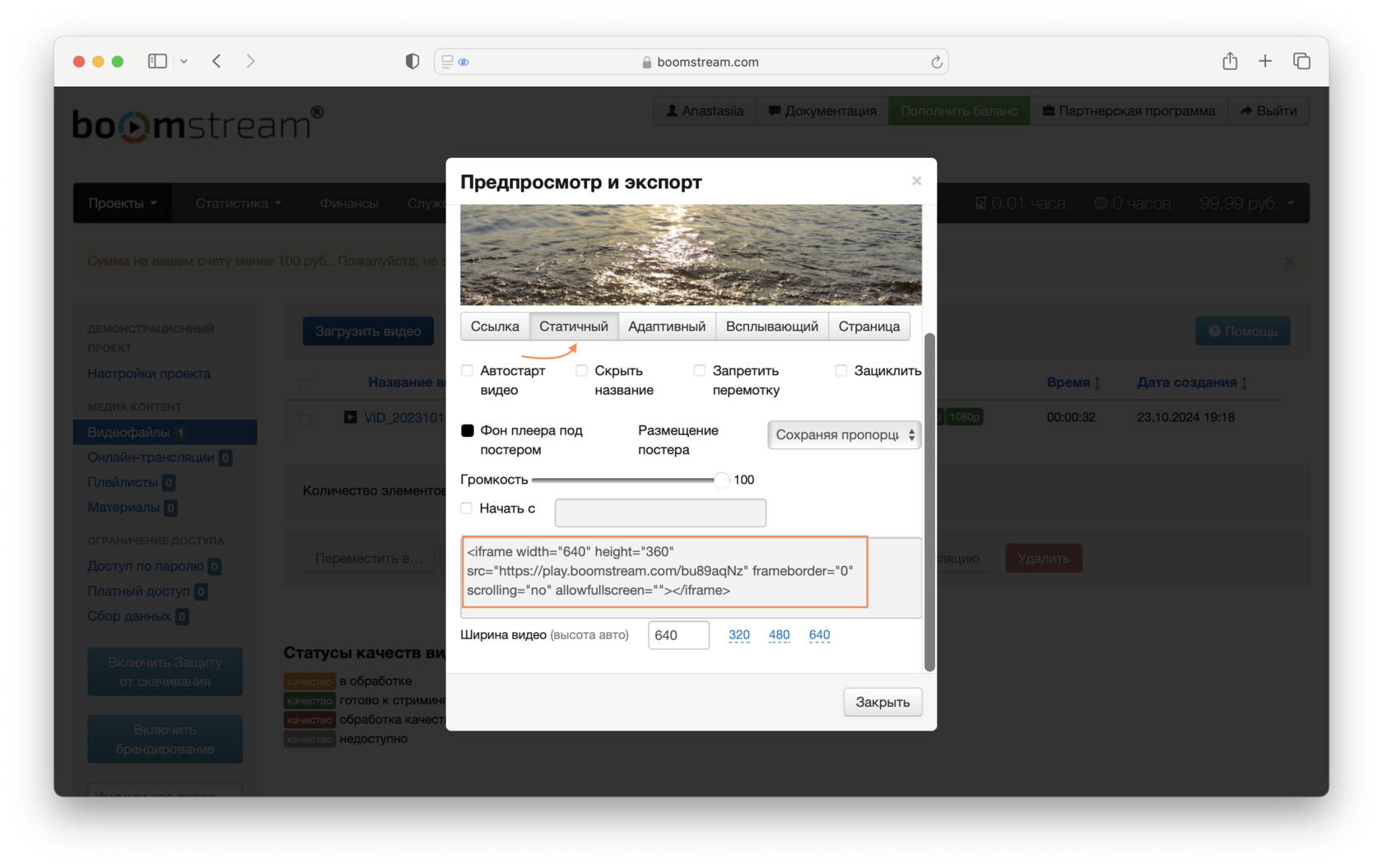The width and height of the screenshot is (1383, 868).
Task: Open the Размещение постера dropdown
Action: click(x=844, y=434)
